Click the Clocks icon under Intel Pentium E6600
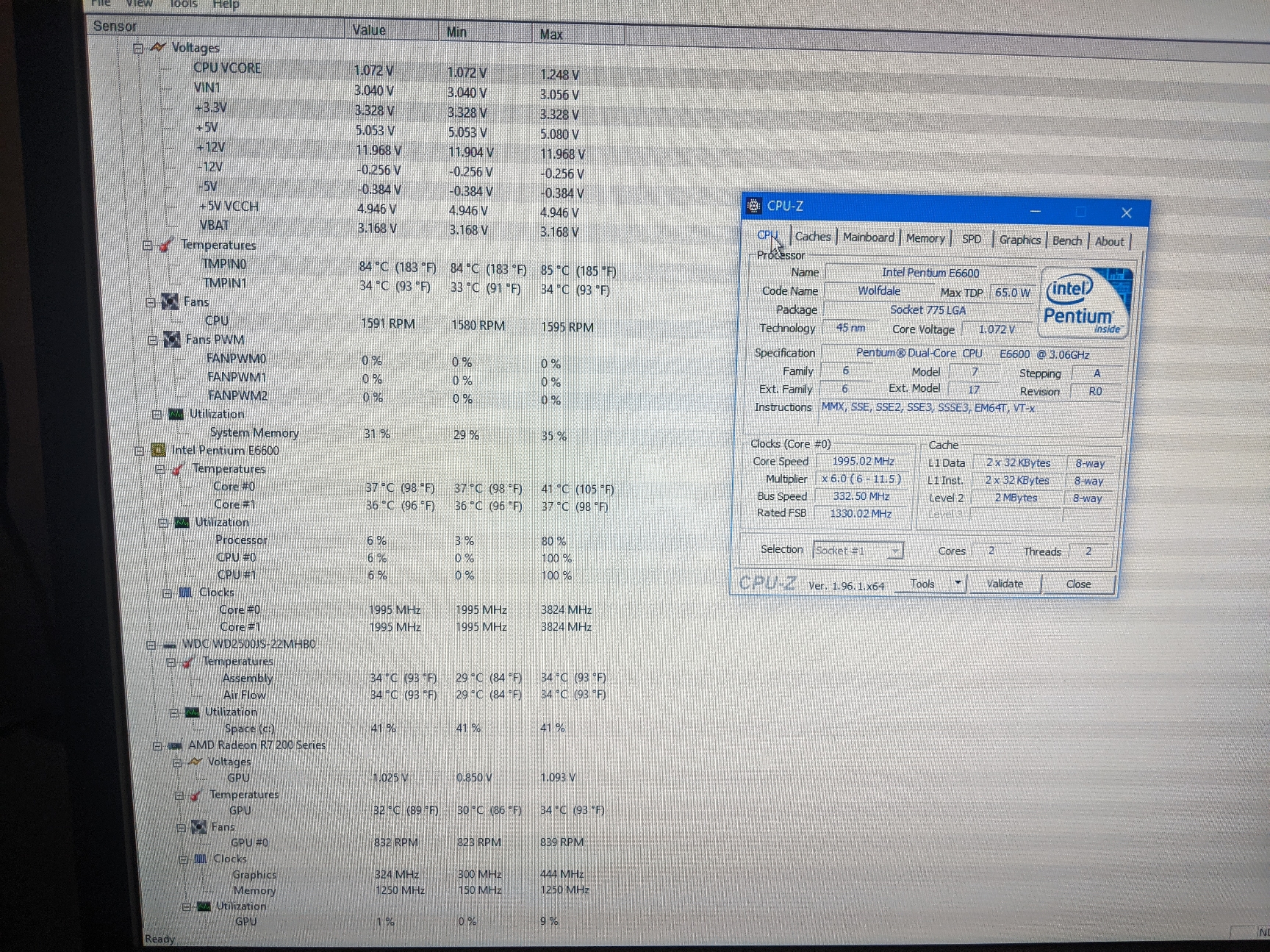Viewport: 1270px width, 952px height. point(187,592)
